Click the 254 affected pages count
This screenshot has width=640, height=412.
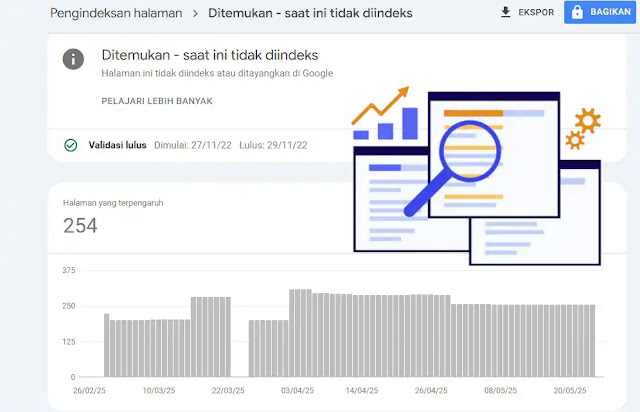[80, 226]
